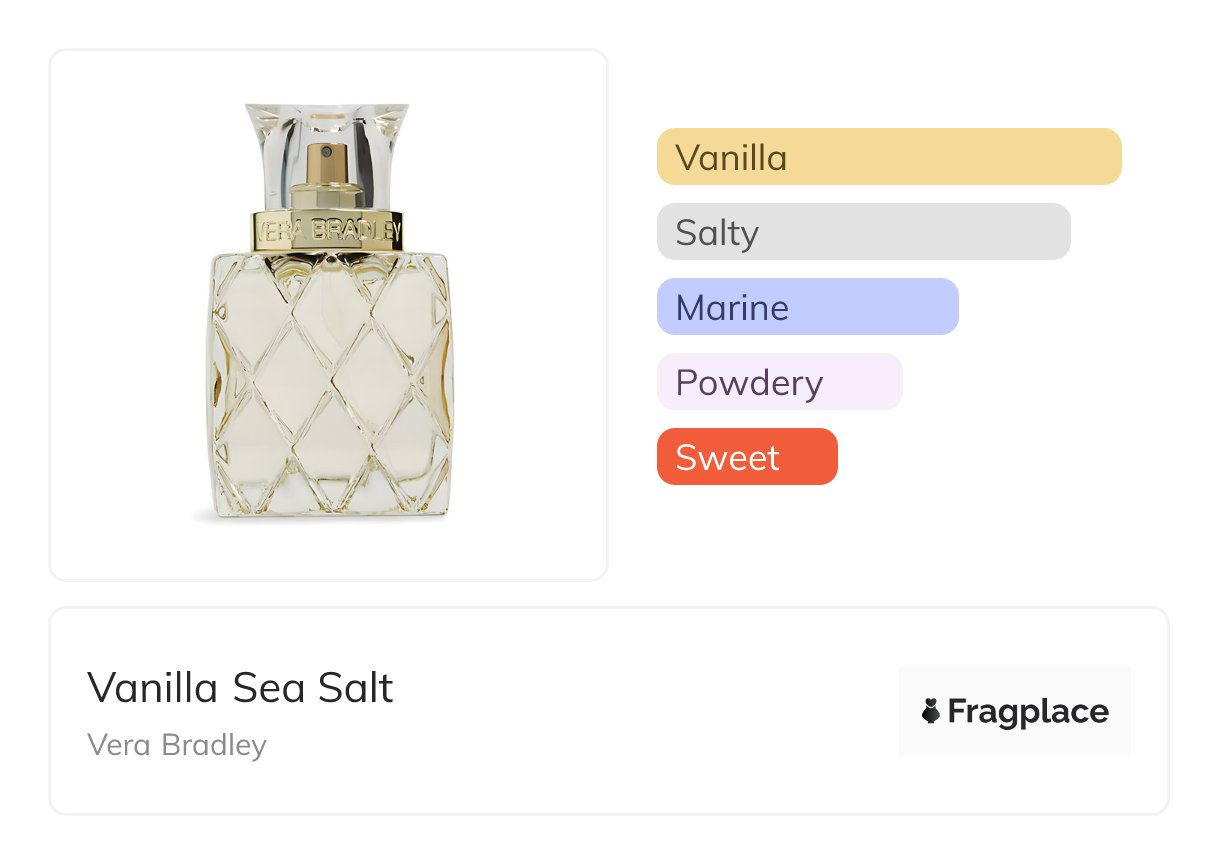
Task: Click the Fragplace flower logo icon
Action: 931,711
